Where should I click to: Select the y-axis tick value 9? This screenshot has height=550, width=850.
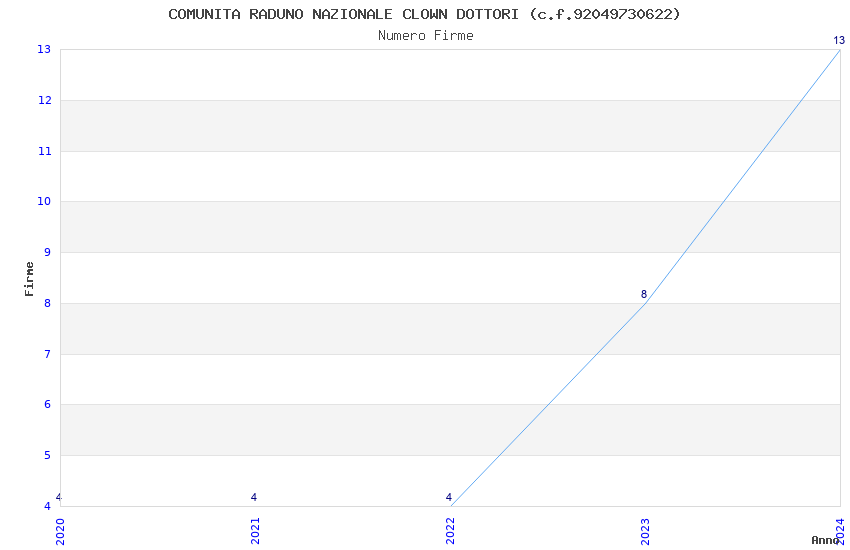point(47,253)
